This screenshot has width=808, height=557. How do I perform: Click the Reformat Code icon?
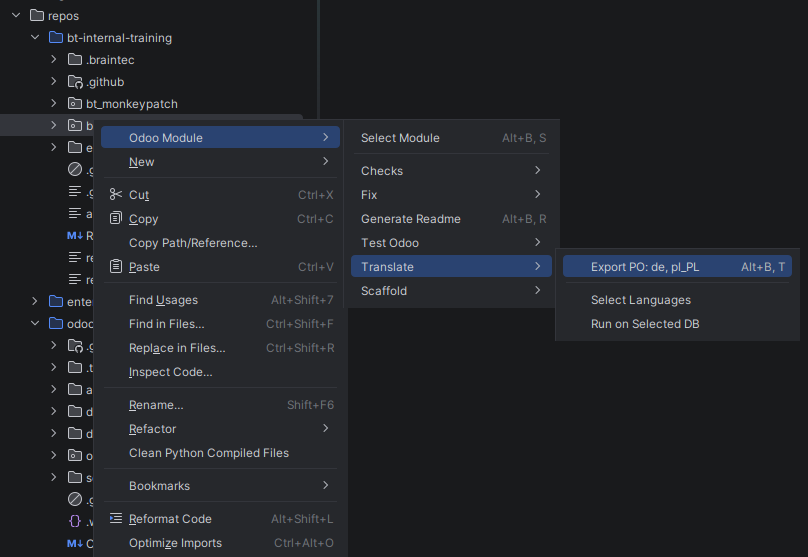click(x=116, y=518)
